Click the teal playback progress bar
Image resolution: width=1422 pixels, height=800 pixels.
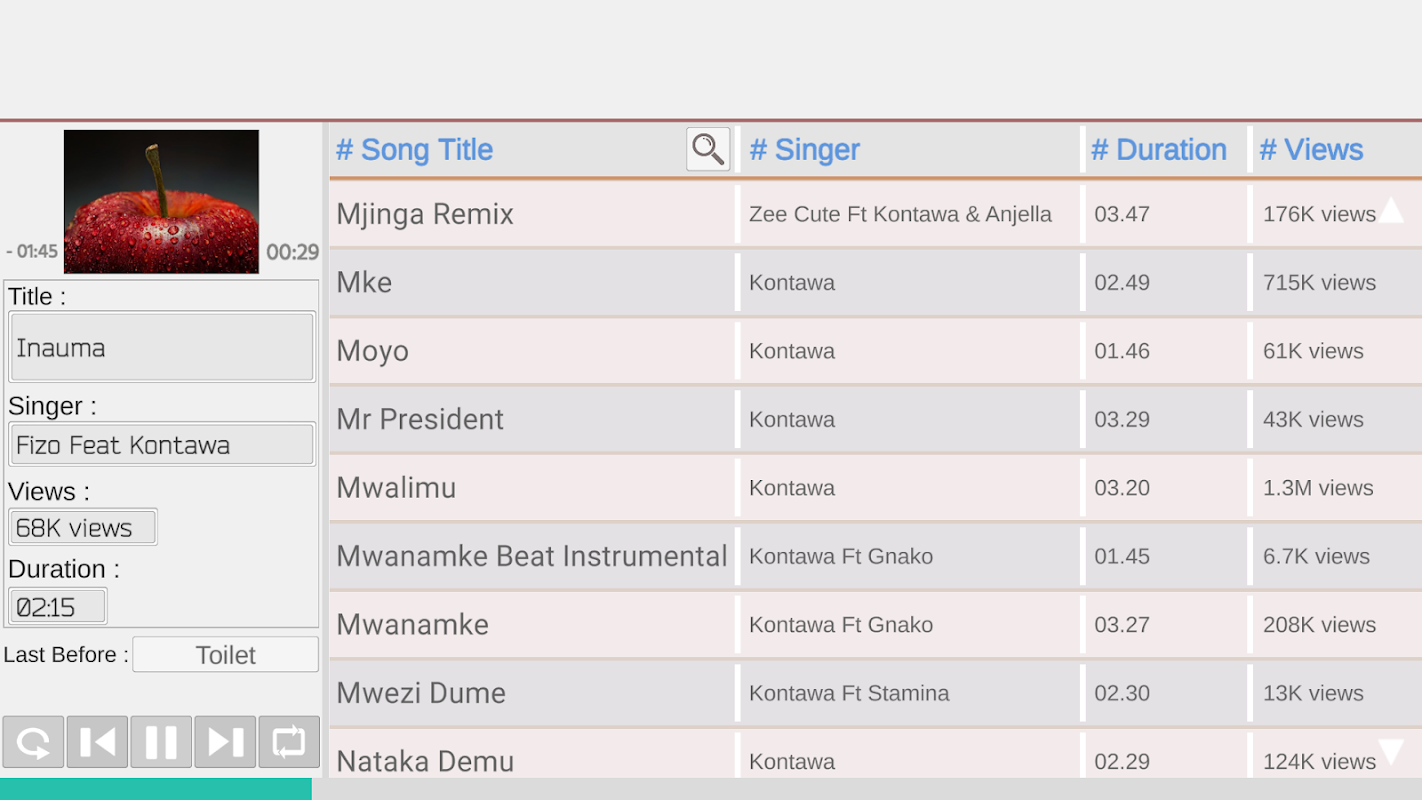[x=156, y=789]
